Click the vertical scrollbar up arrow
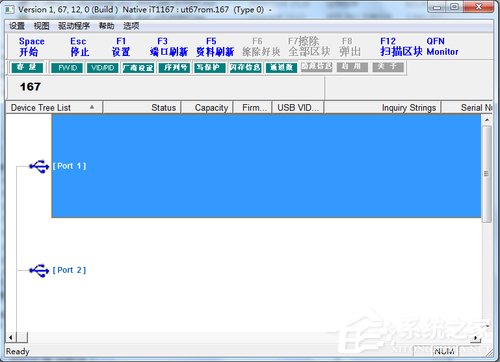Image resolution: width=500 pixels, height=362 pixels. pyautogui.click(x=487, y=120)
